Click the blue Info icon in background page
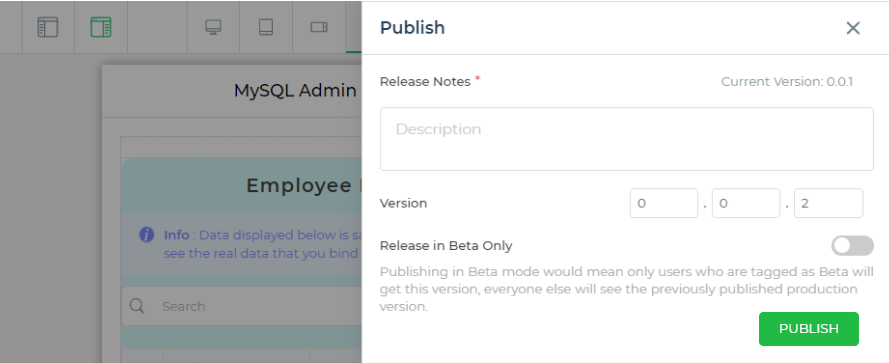Image resolution: width=889 pixels, height=363 pixels. (x=147, y=235)
